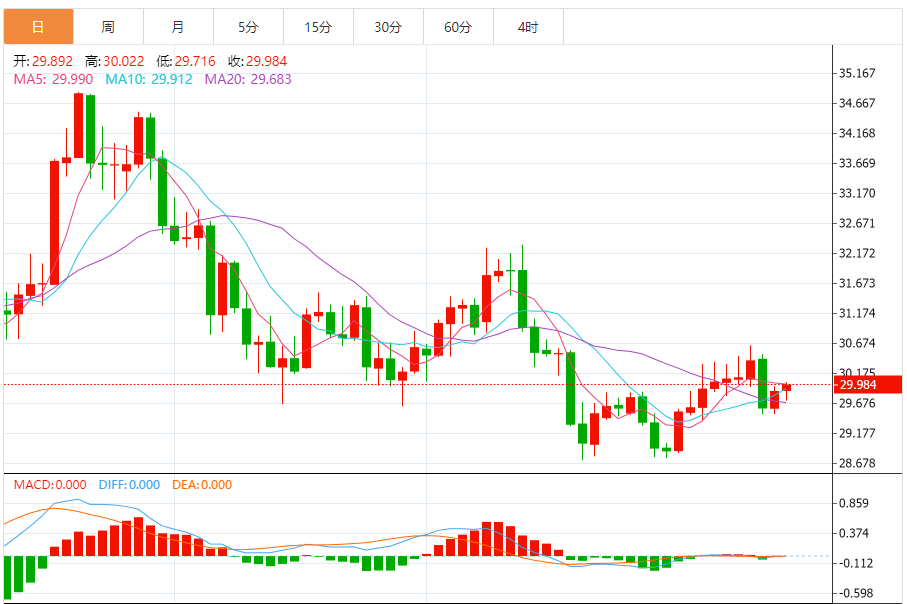Click the -0.598 MACD axis label
Screen dimensions: 907x604
[856, 594]
